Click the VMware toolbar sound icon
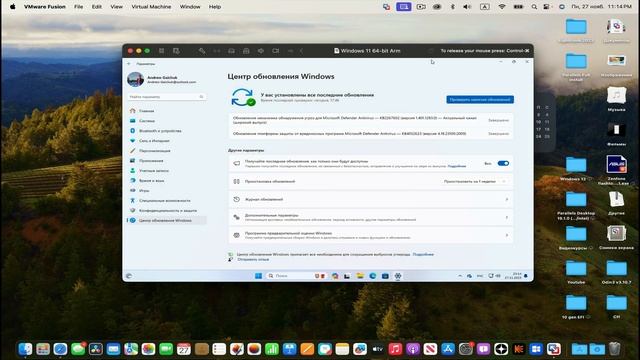 [x=261, y=51]
